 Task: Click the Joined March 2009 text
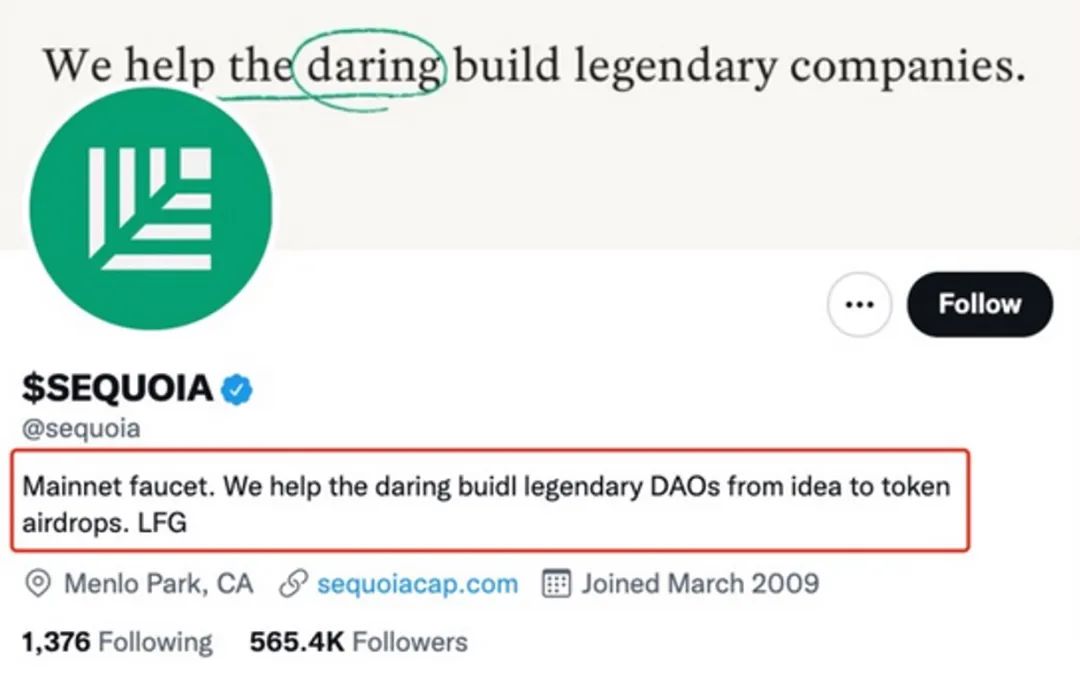tap(700, 584)
